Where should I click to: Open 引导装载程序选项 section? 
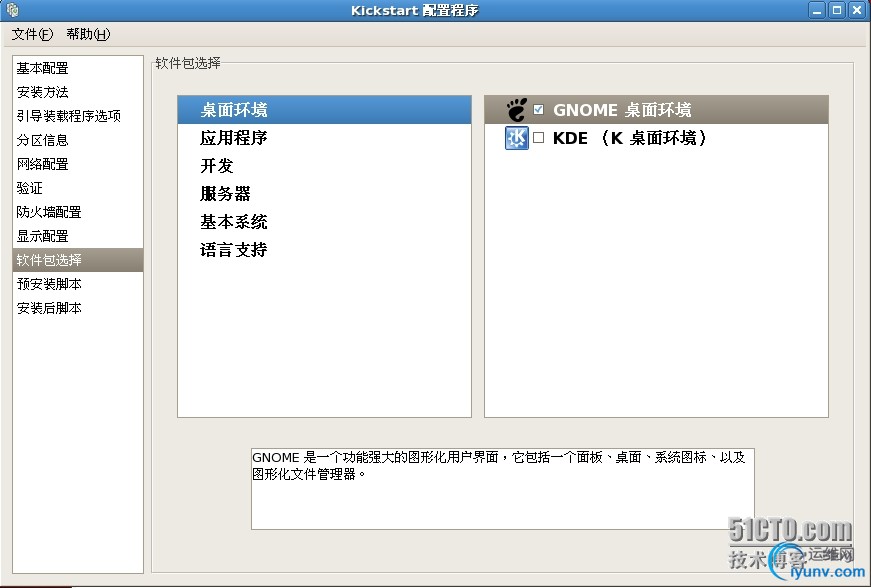click(78, 116)
